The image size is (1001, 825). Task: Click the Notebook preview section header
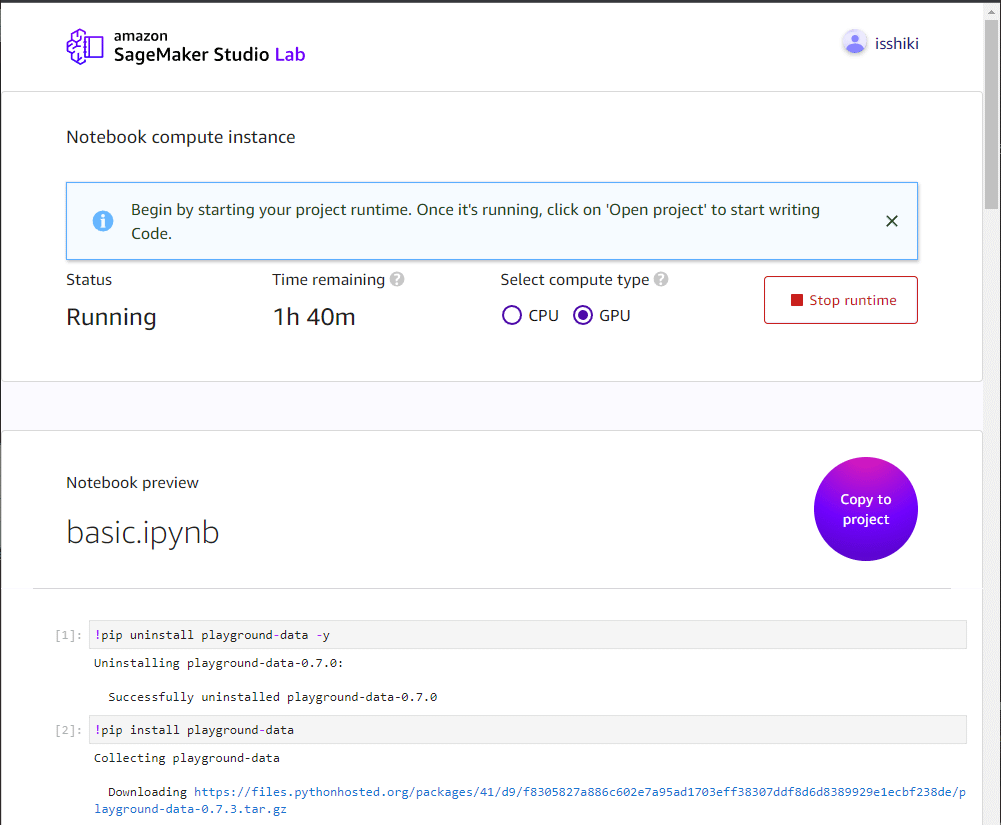pos(132,482)
